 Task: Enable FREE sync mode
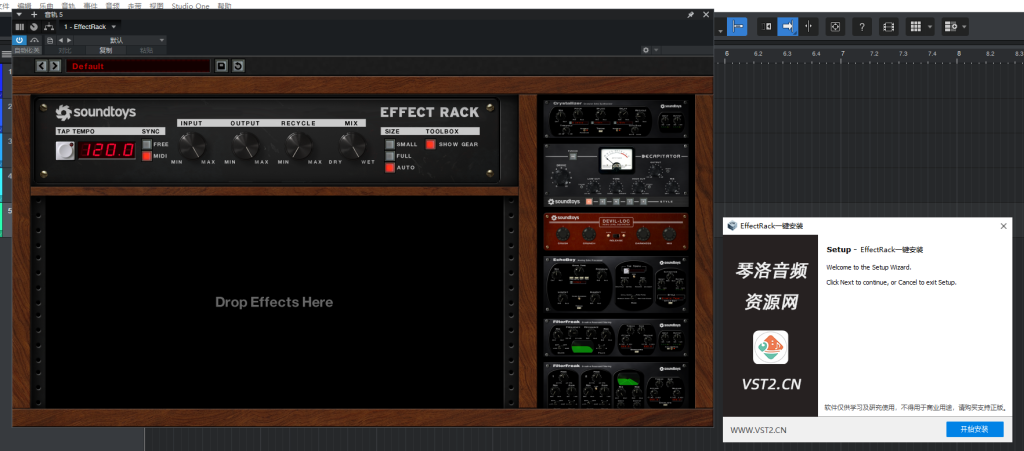147,144
